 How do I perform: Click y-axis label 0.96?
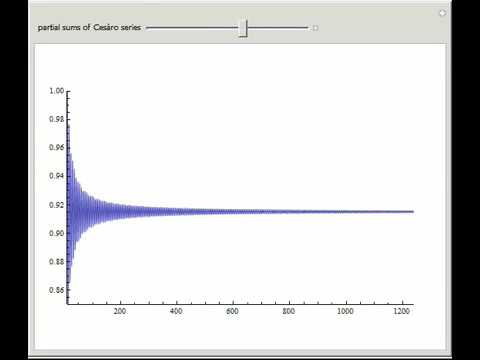tap(56, 148)
